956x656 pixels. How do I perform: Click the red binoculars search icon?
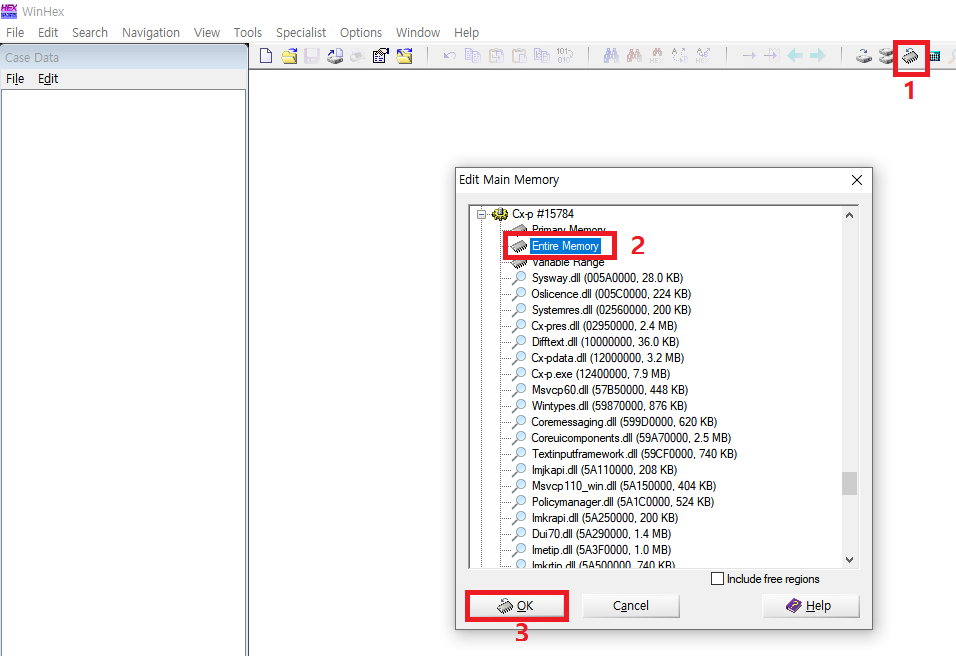(634, 56)
